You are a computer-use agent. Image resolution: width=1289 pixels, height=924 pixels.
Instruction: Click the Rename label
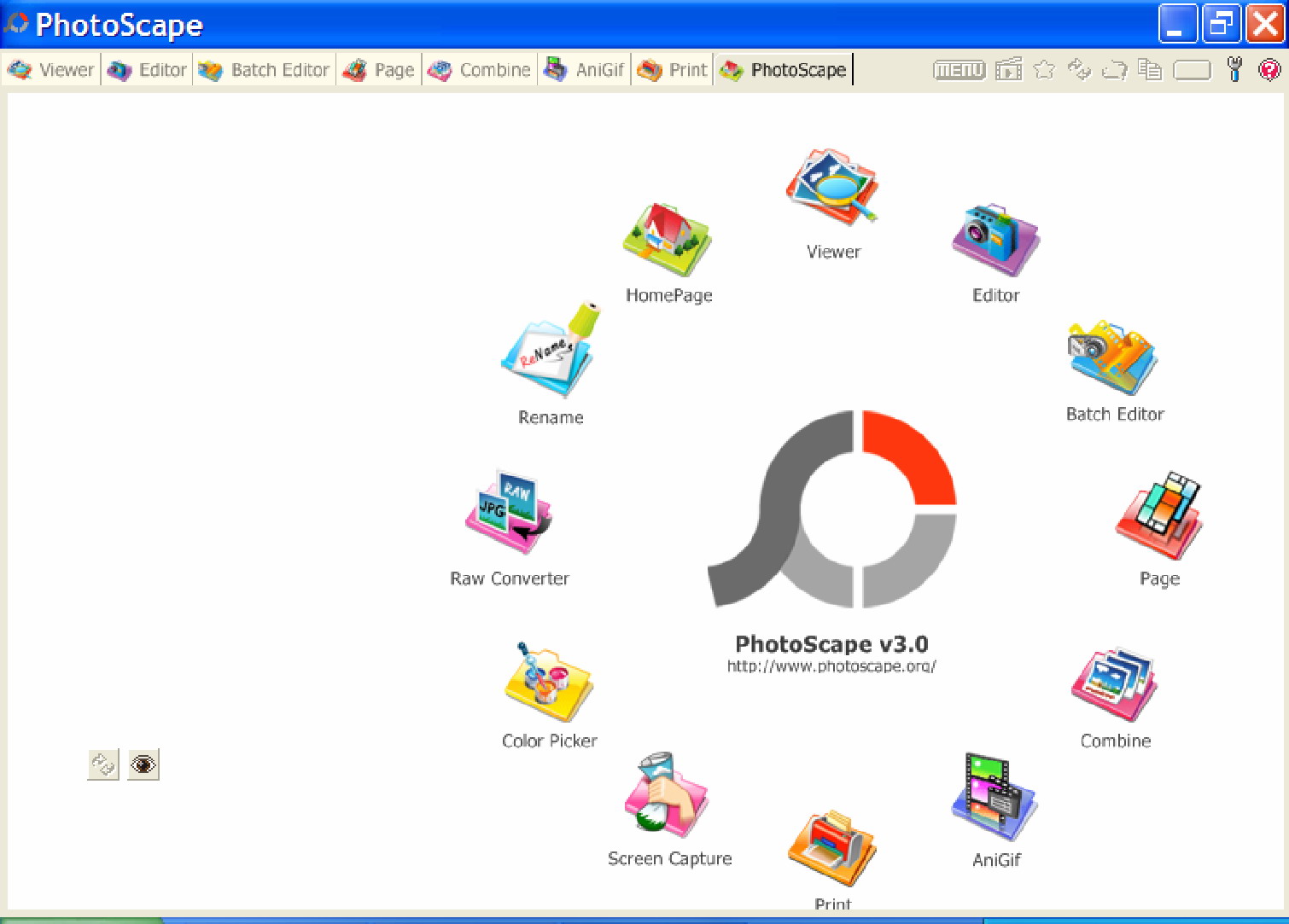point(551,417)
